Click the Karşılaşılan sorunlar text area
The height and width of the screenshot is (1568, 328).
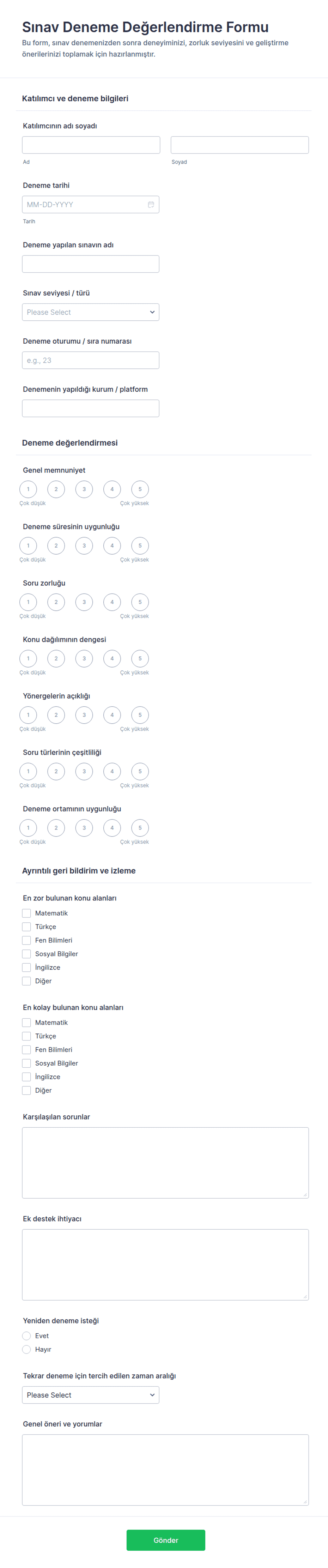pos(165,1163)
